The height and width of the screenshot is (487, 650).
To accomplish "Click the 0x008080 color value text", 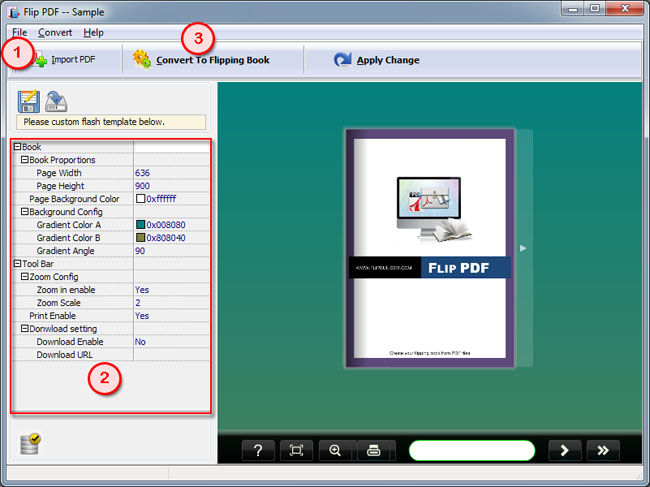I will click(166, 225).
